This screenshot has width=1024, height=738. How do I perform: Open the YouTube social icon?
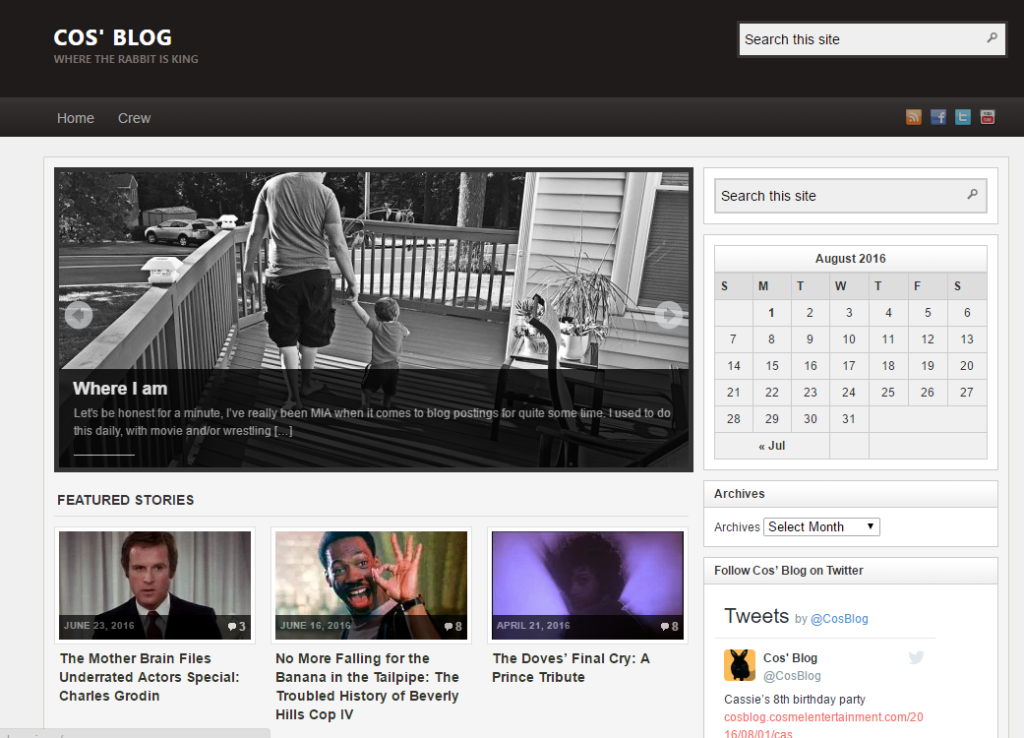tap(987, 117)
